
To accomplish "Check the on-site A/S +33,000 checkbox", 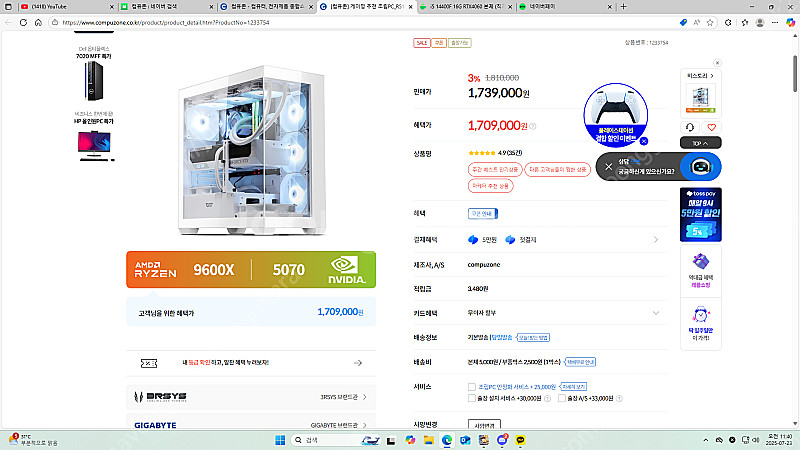I will click(x=562, y=398).
